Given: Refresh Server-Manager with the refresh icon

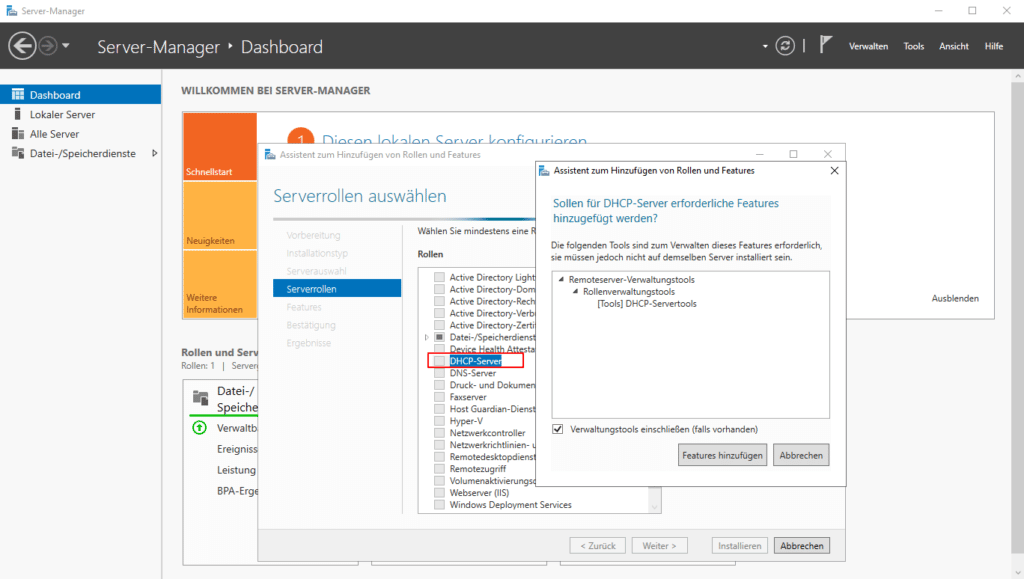Looking at the screenshot, I should point(786,45).
